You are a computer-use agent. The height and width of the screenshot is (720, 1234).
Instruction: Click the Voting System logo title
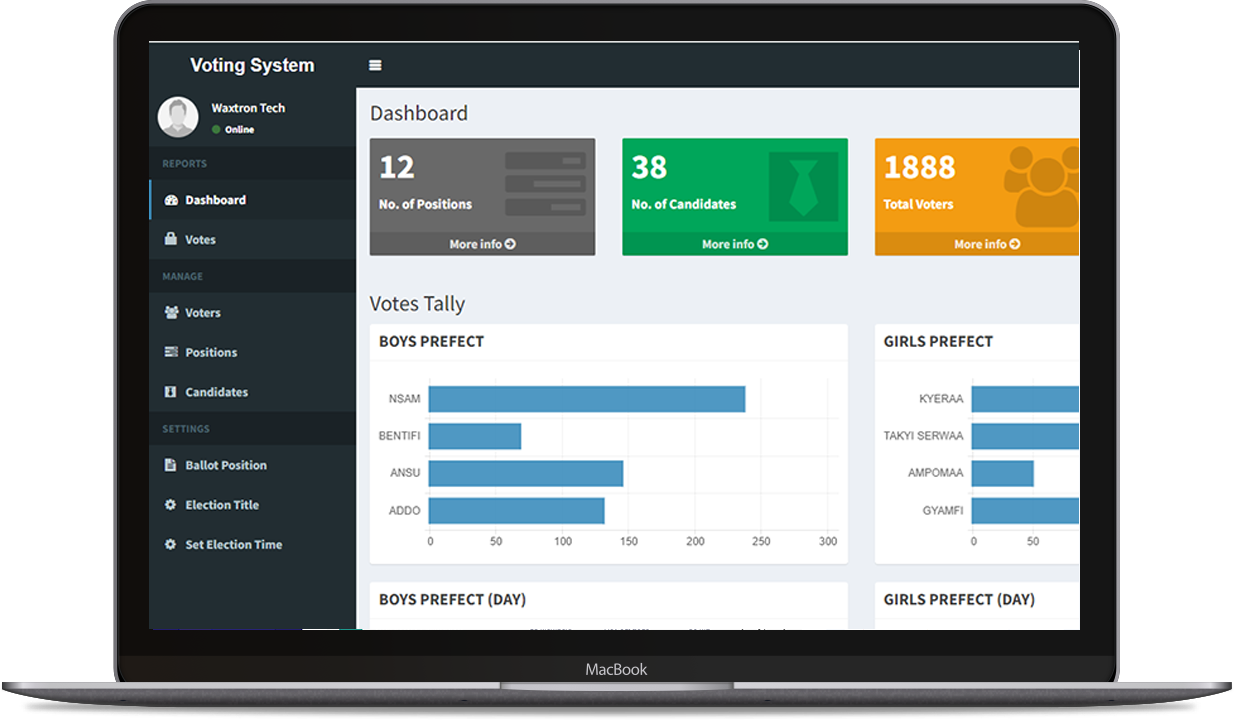pyautogui.click(x=252, y=66)
